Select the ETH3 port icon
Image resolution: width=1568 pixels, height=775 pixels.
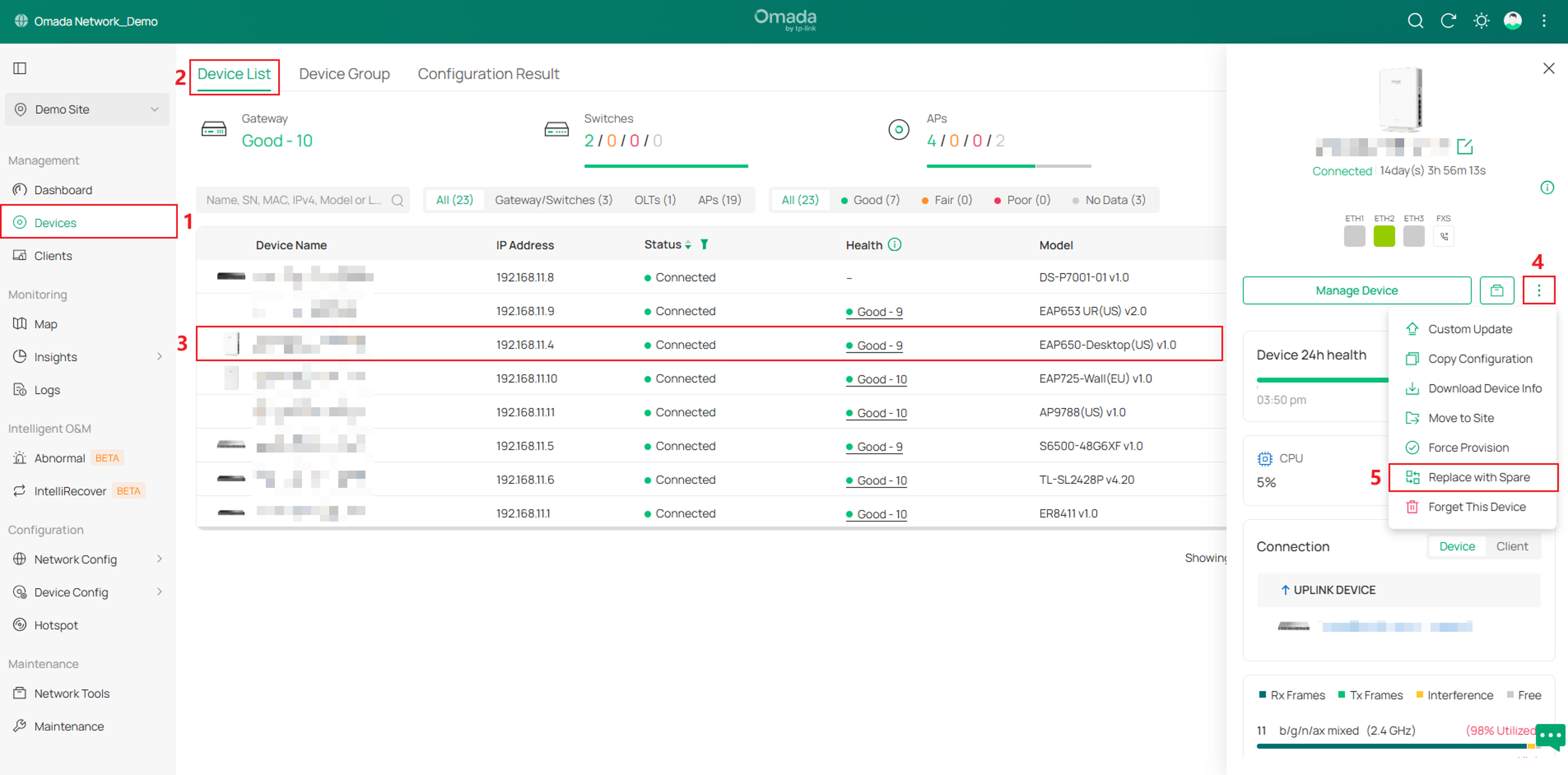(x=1413, y=236)
